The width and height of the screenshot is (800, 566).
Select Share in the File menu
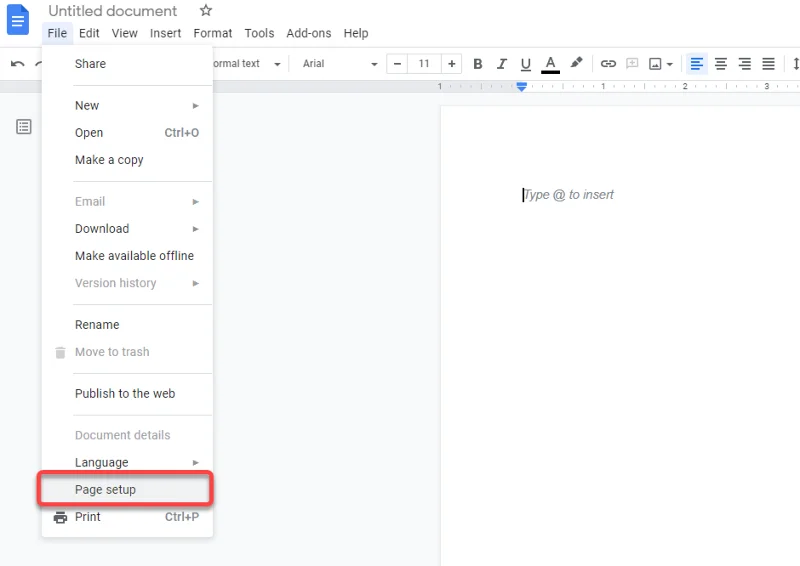pos(127,64)
